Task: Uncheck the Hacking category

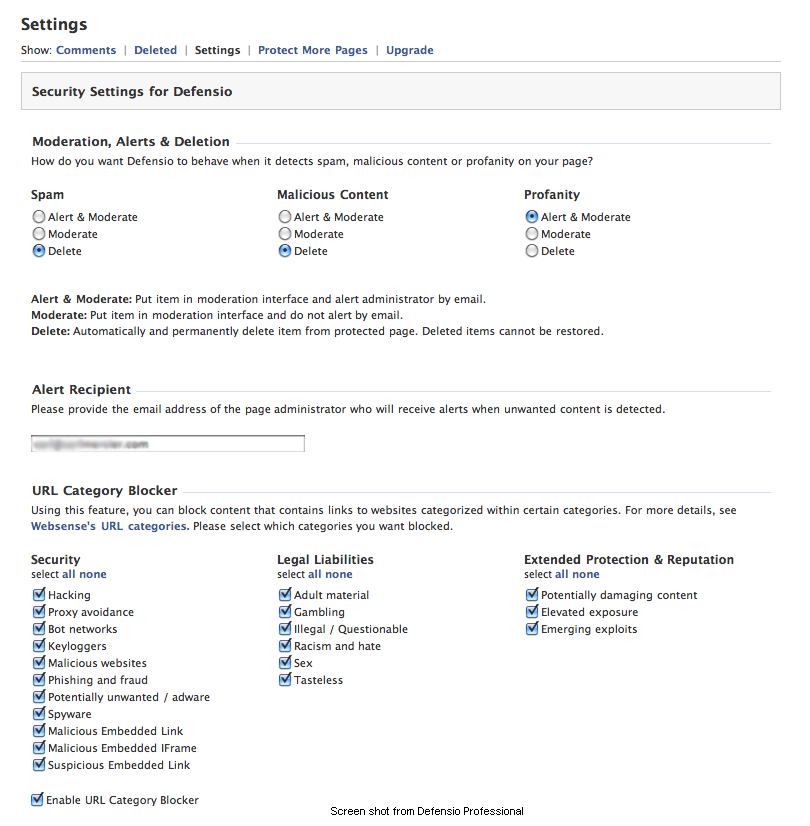Action: coord(39,595)
